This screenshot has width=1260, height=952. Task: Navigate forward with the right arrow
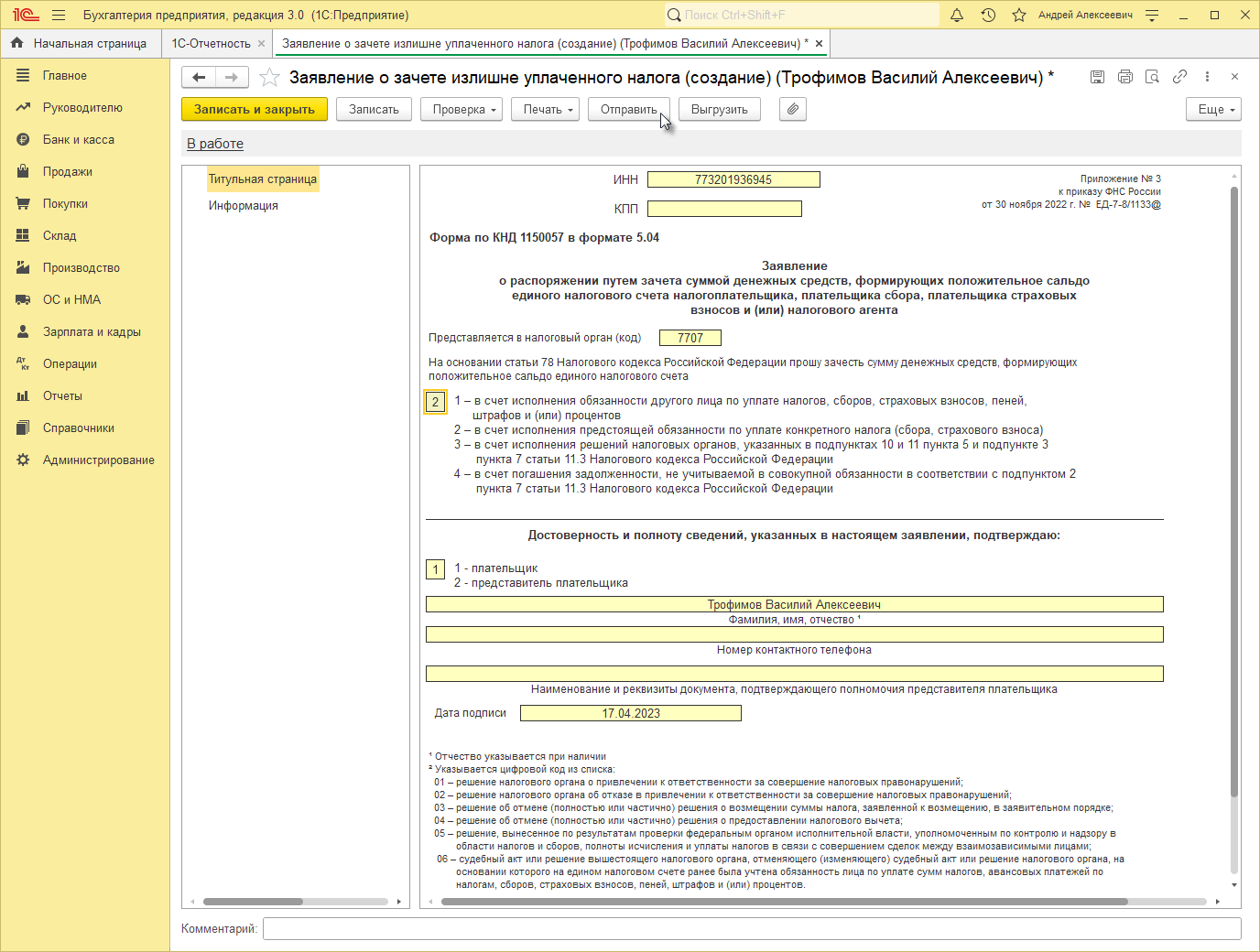coord(232,78)
